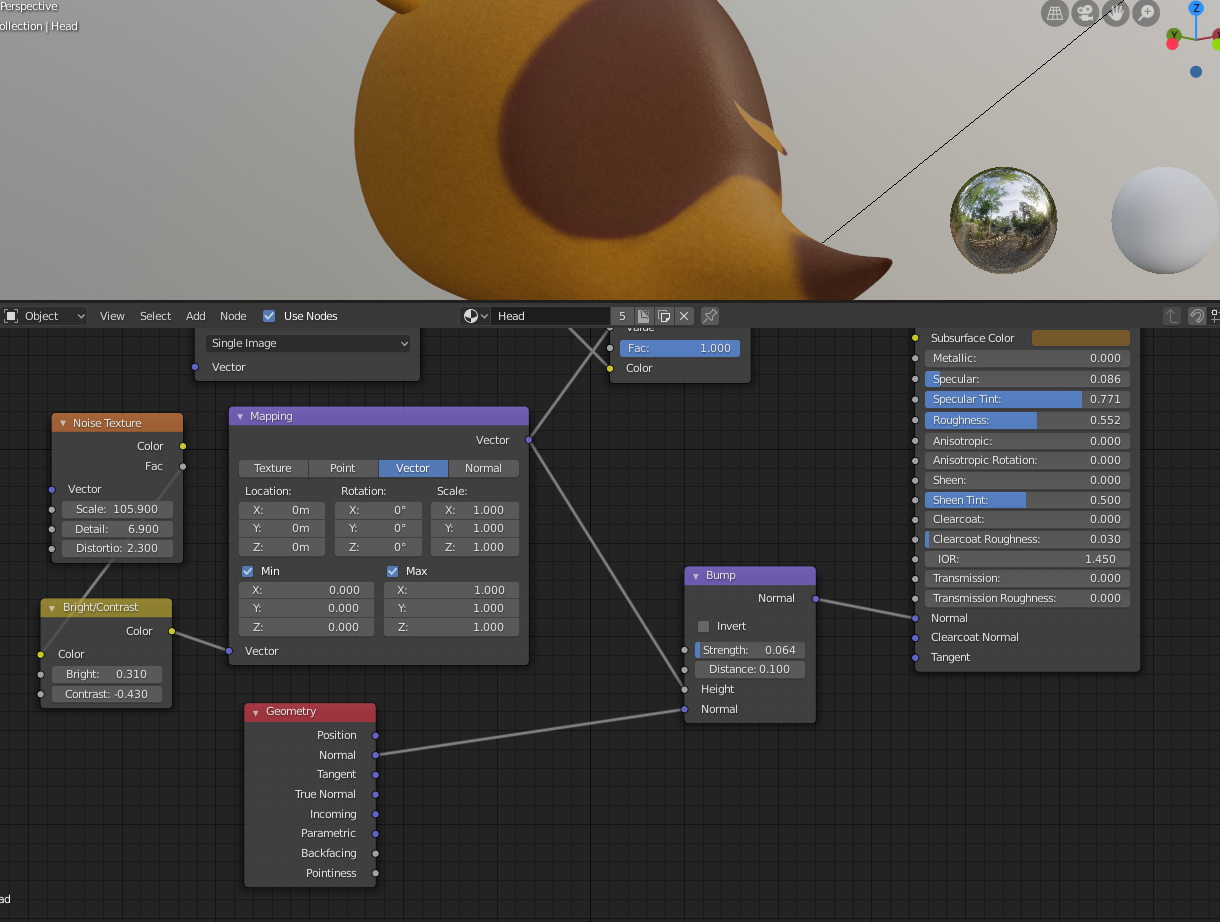Click the Mapping Location X field
Screen dimensions: 1220x922
point(282,510)
